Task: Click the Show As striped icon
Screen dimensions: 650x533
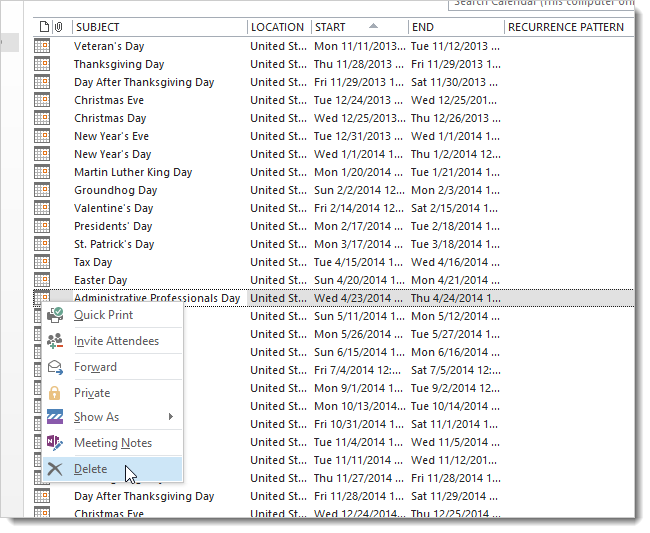Action: coord(55,417)
